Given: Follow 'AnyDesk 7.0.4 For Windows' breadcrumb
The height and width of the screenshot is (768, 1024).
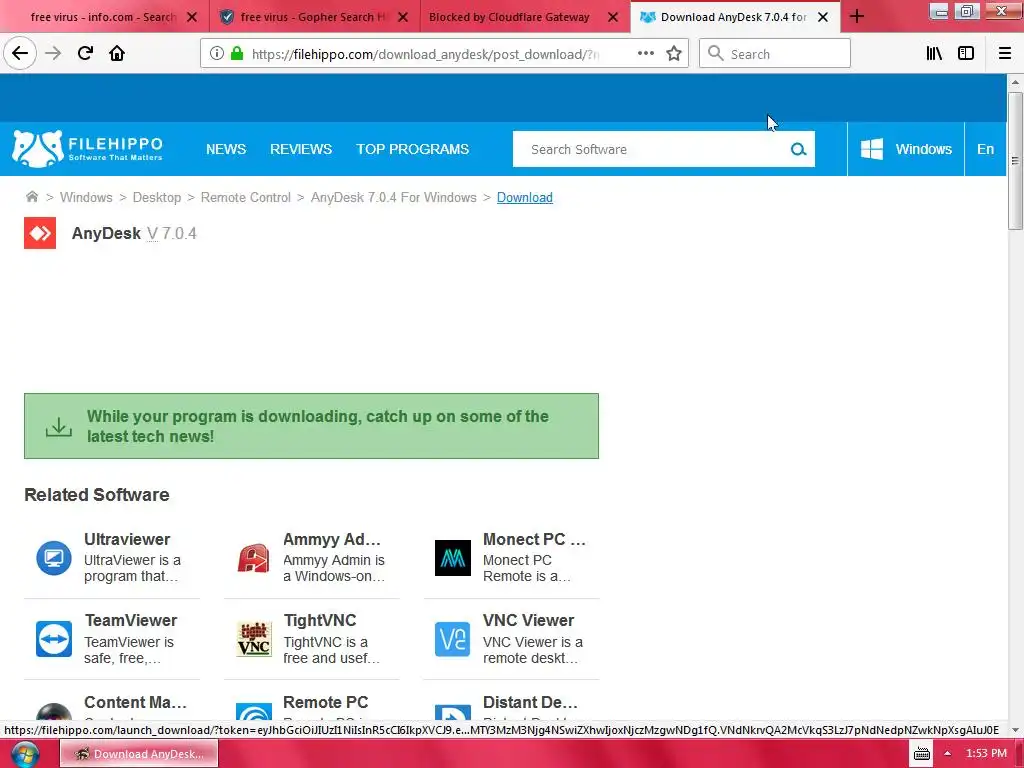Looking at the screenshot, I should pyautogui.click(x=394, y=197).
